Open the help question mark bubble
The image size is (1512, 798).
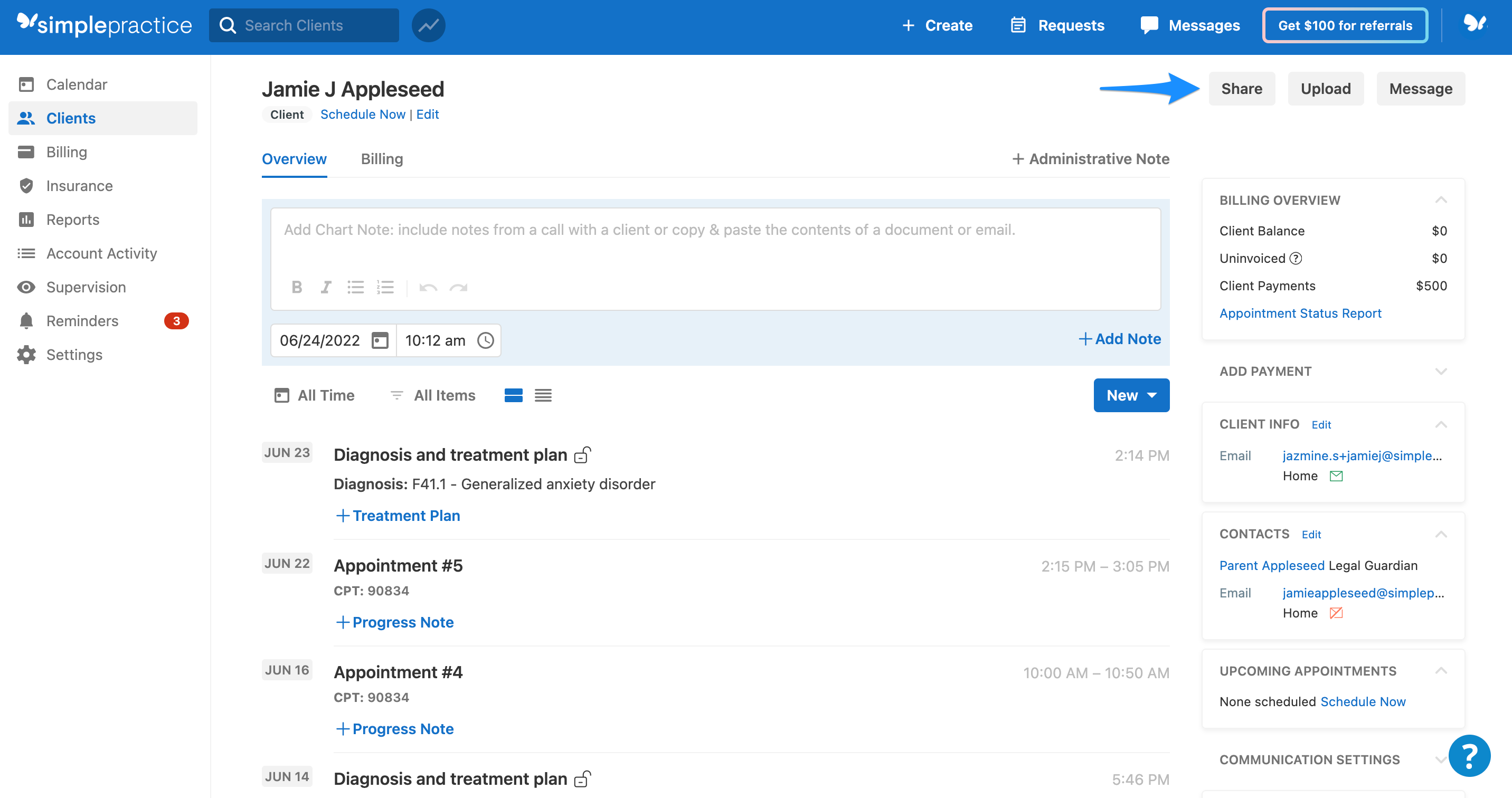click(1469, 756)
